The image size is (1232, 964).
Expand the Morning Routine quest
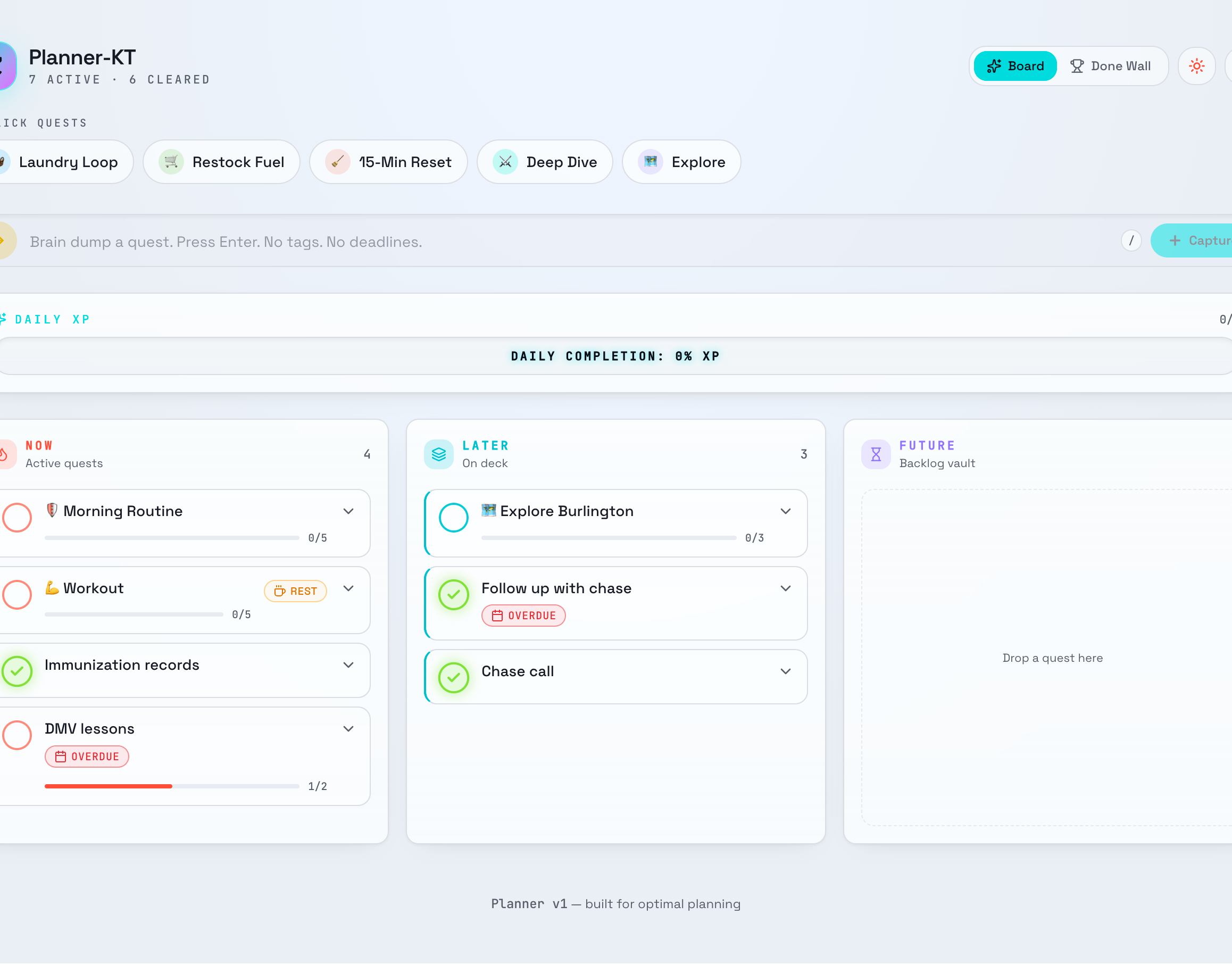coord(349,511)
